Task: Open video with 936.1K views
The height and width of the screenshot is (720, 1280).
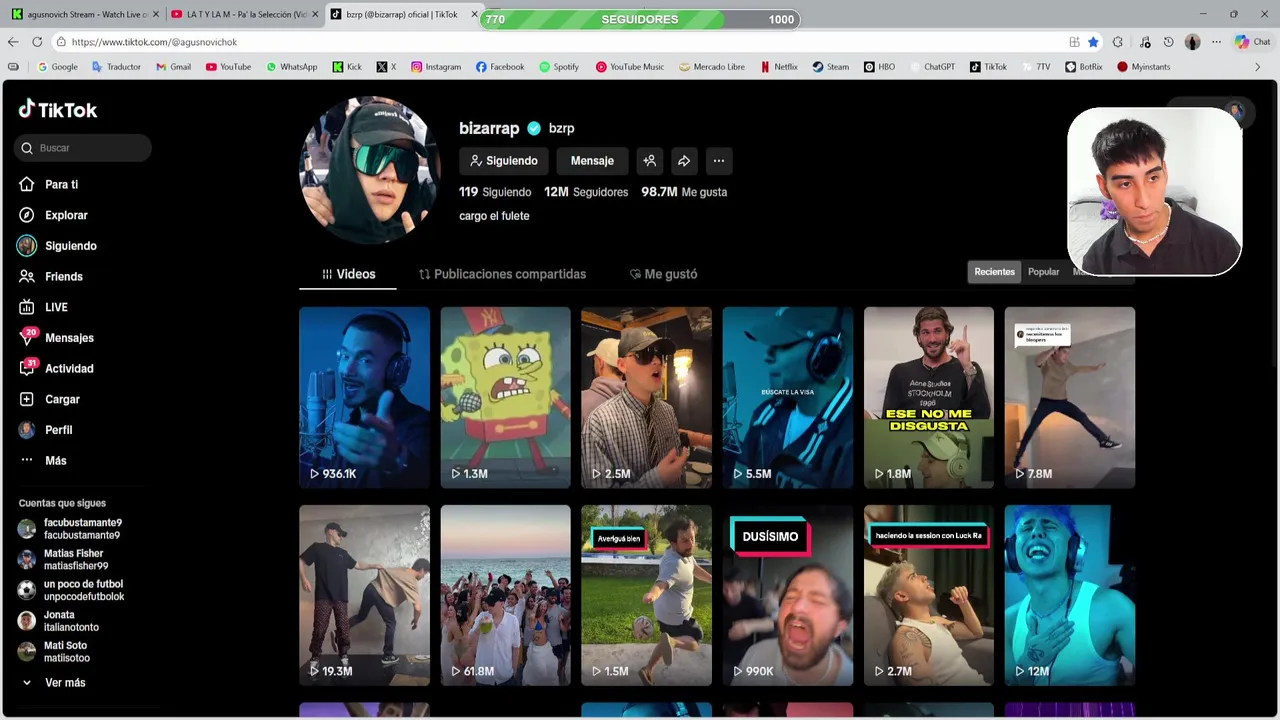Action: (x=364, y=397)
